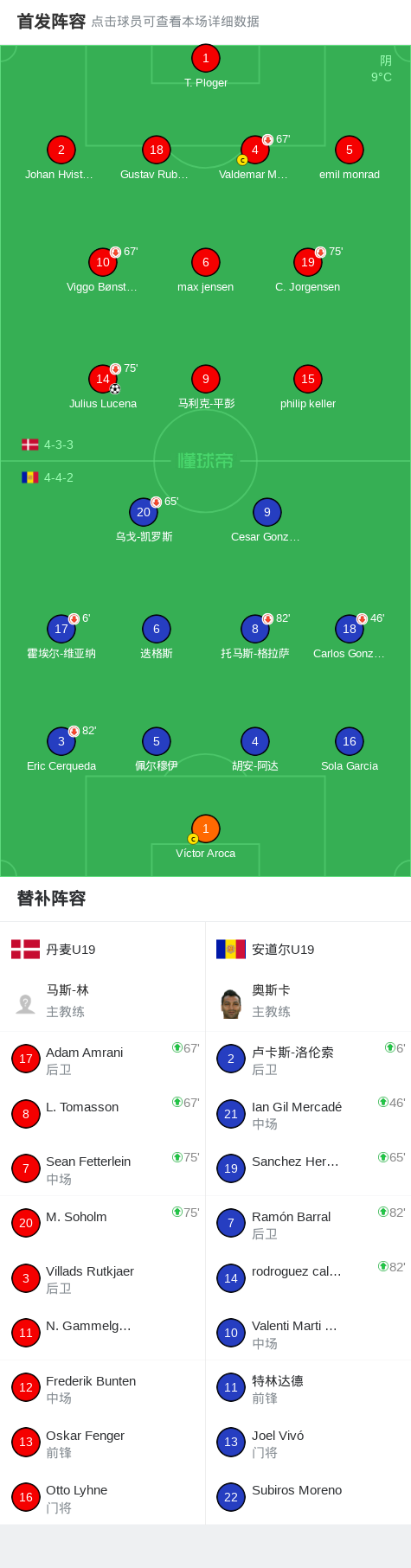Select blue number 20 乌戈-凯罗斯 icon
The width and height of the screenshot is (411, 1568).
point(144,512)
